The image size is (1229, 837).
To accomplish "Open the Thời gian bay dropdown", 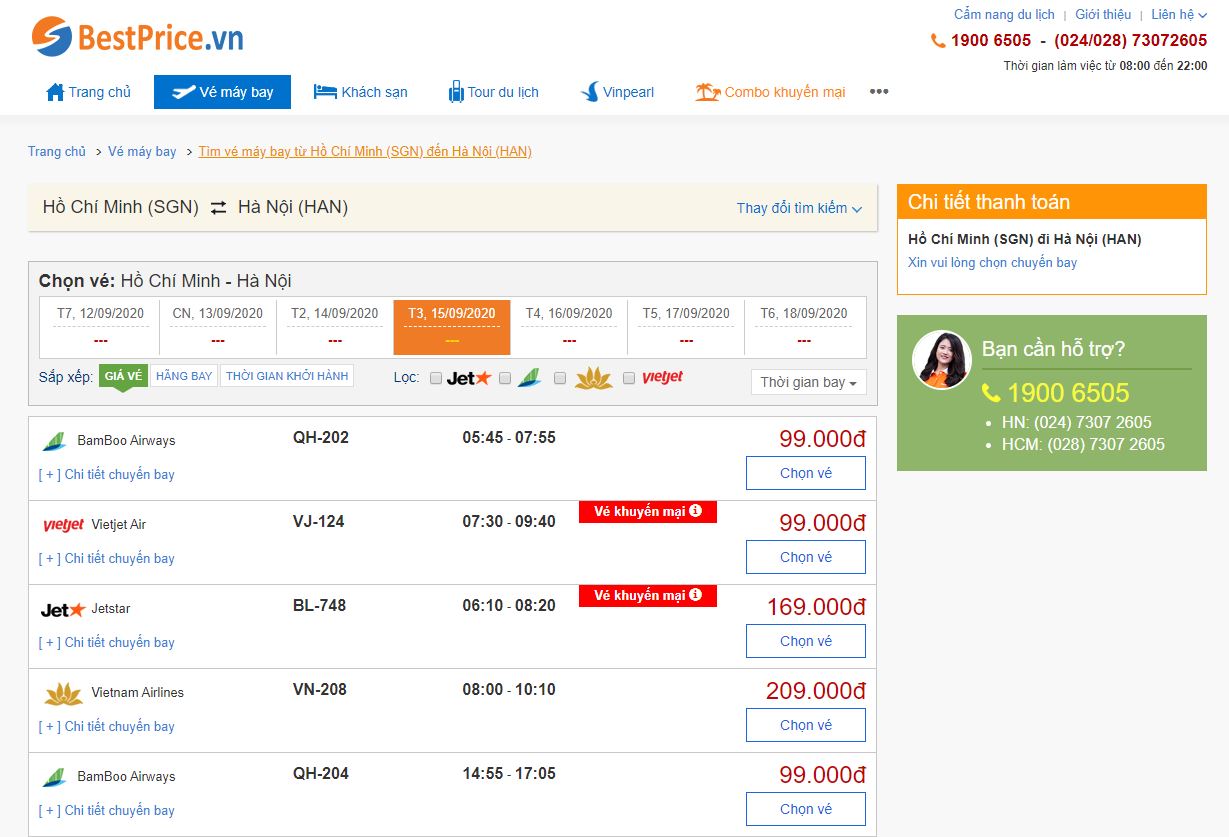I will pyautogui.click(x=809, y=382).
